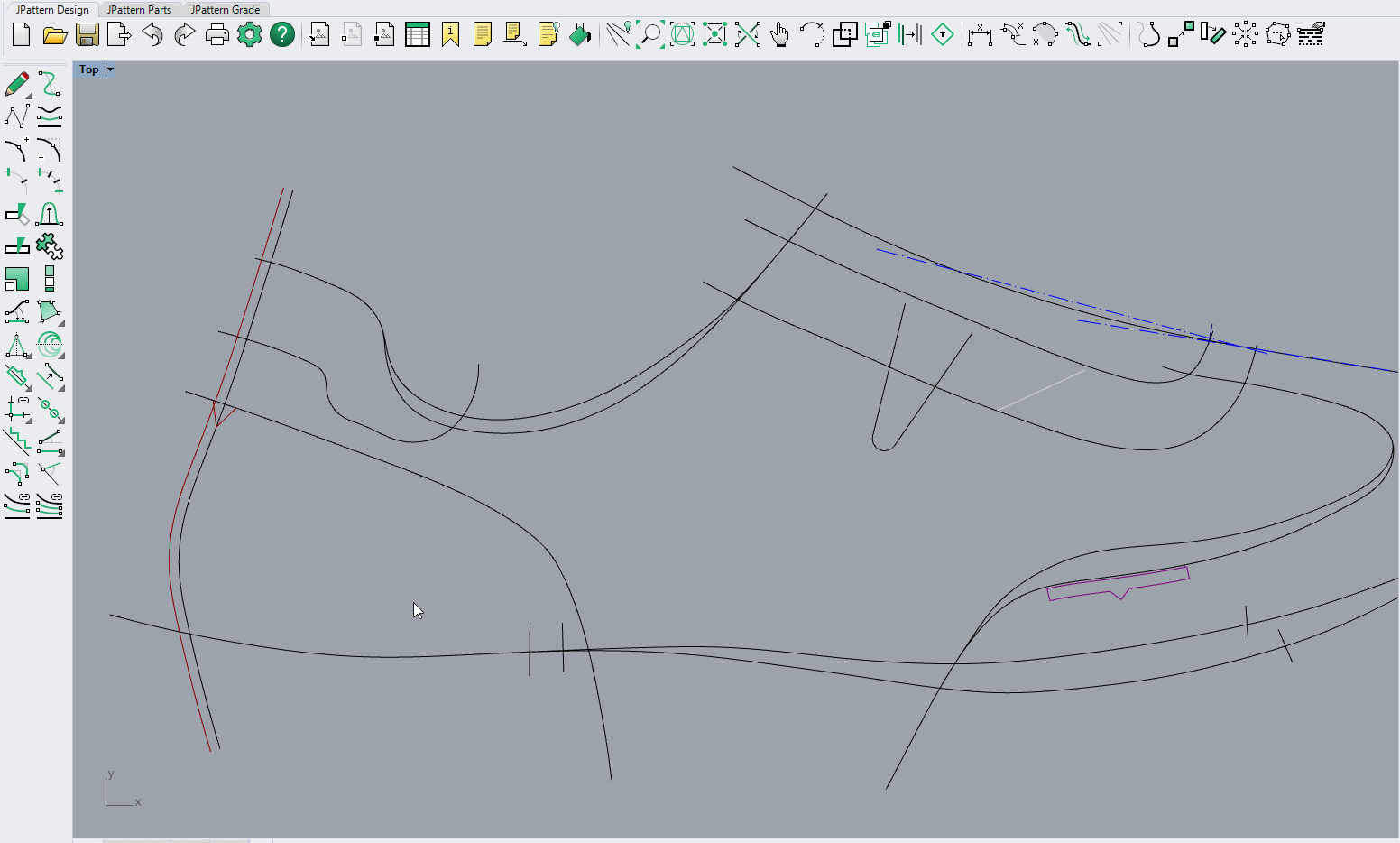Select the green pencil draw tool
The width and height of the screenshot is (1400, 843).
tap(16, 85)
